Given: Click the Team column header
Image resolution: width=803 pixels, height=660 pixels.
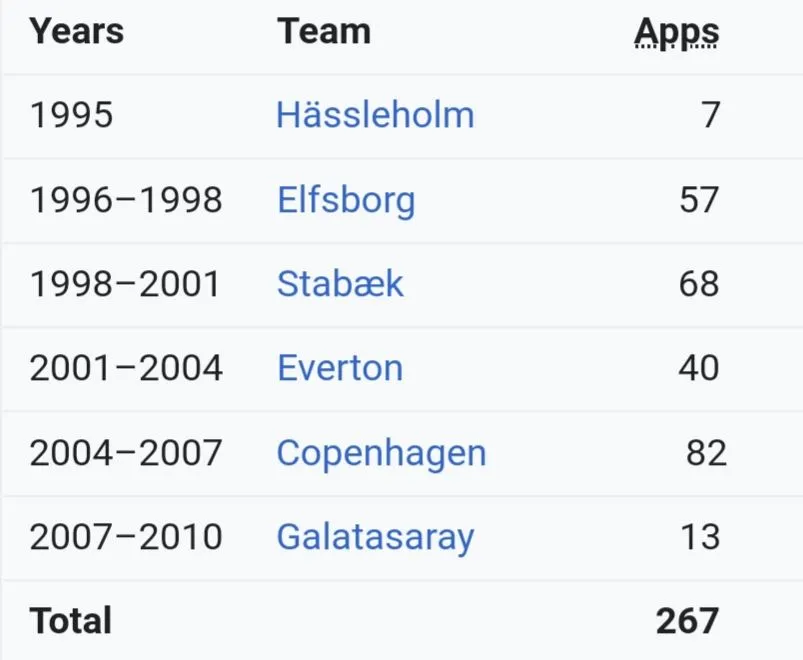Looking at the screenshot, I should (324, 32).
